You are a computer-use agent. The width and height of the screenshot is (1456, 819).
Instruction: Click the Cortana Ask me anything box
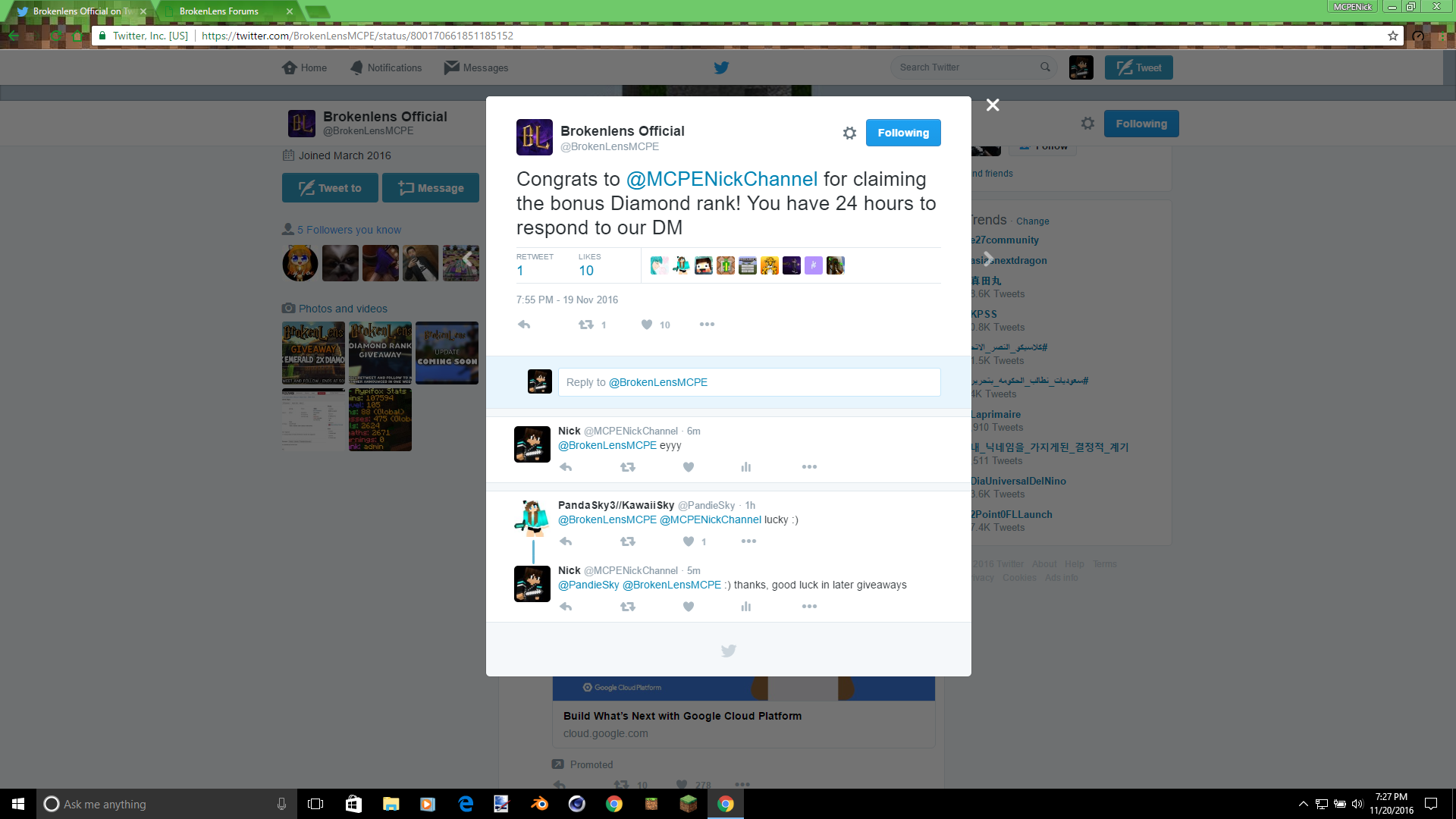point(167,804)
